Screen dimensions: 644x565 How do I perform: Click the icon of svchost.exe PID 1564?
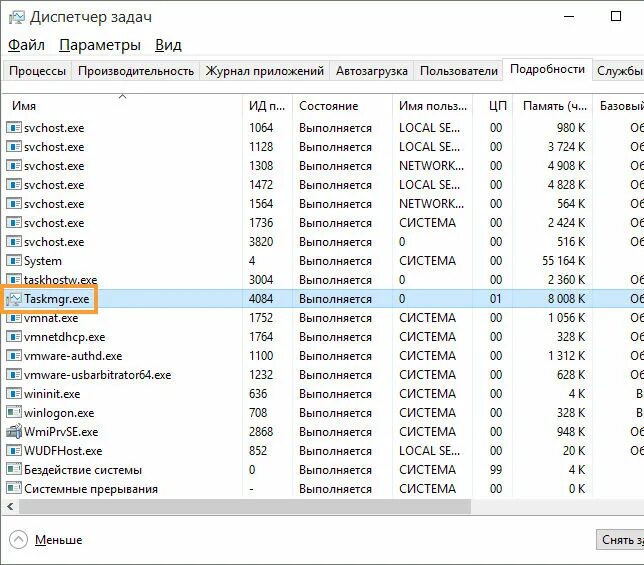14,204
